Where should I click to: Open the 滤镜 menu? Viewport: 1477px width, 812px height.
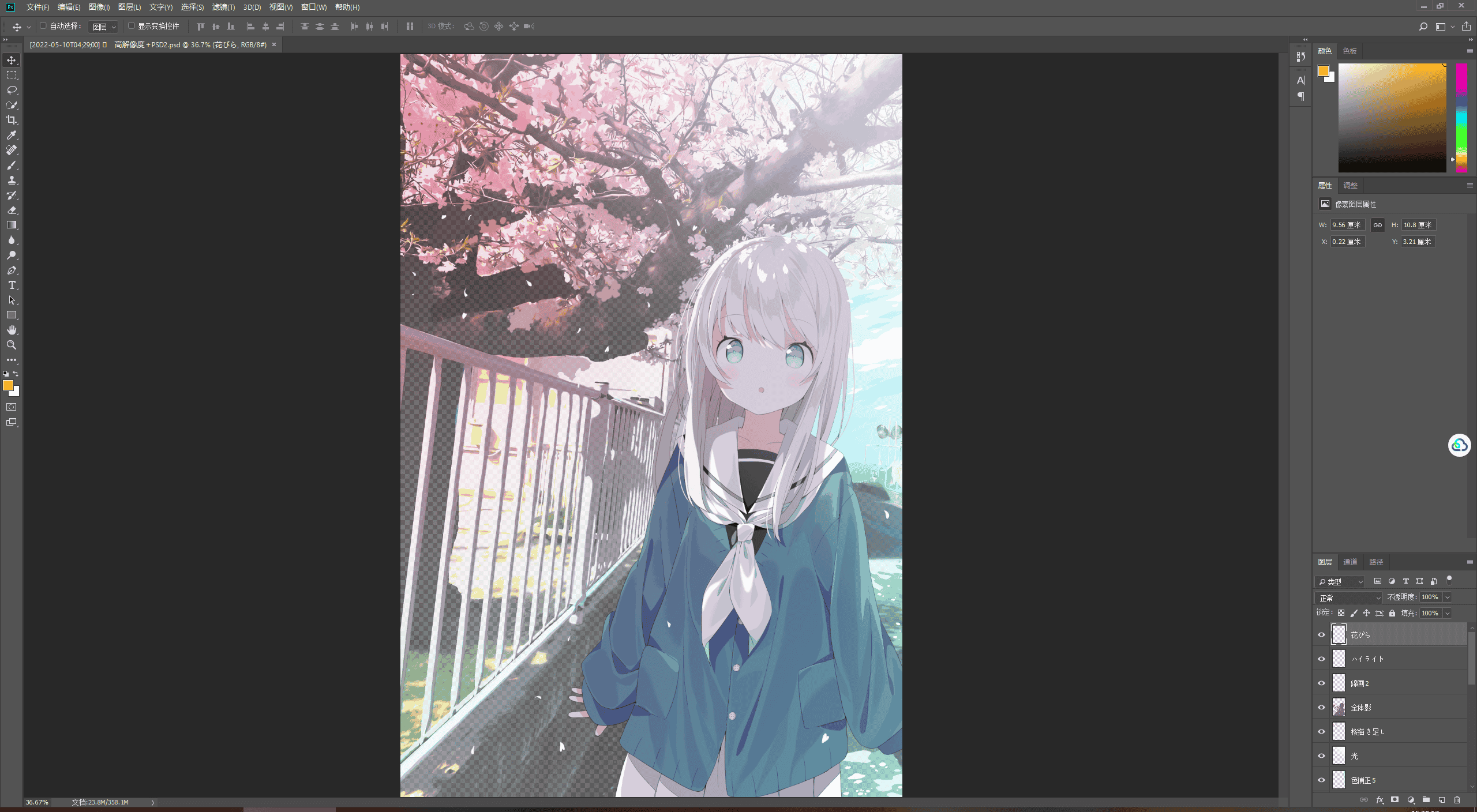(x=223, y=7)
